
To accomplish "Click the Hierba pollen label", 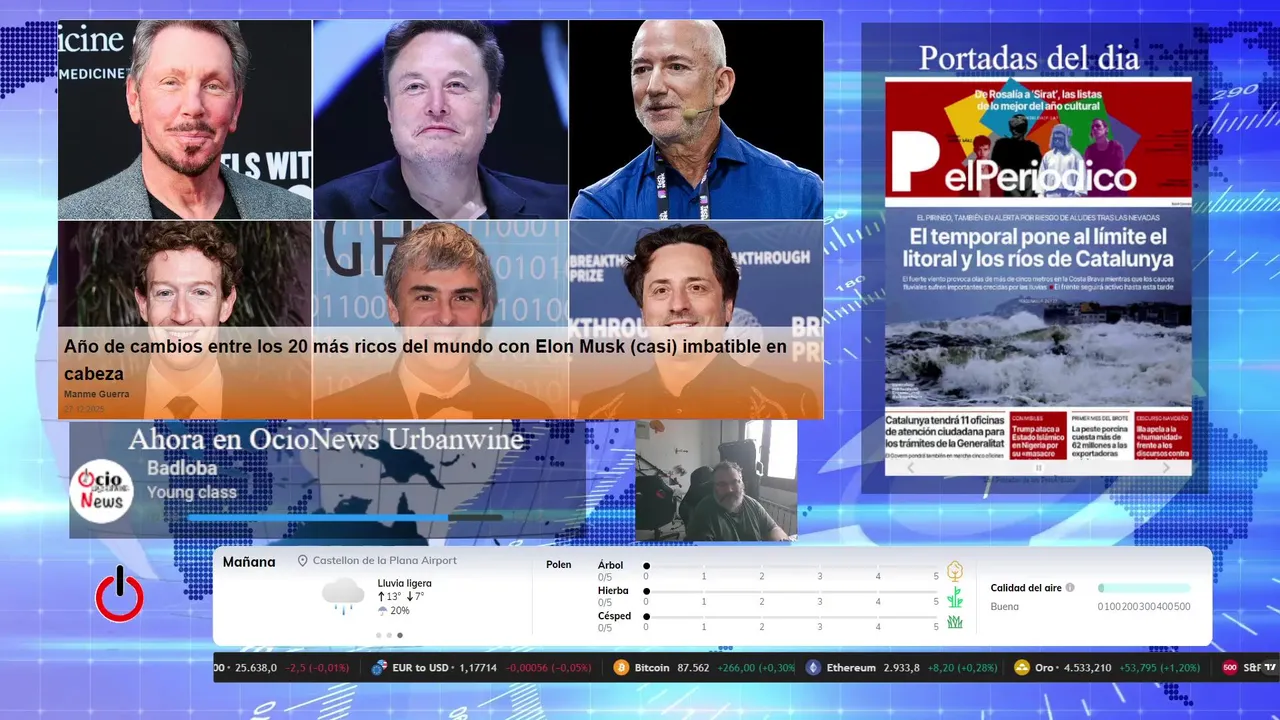I will pos(613,591).
